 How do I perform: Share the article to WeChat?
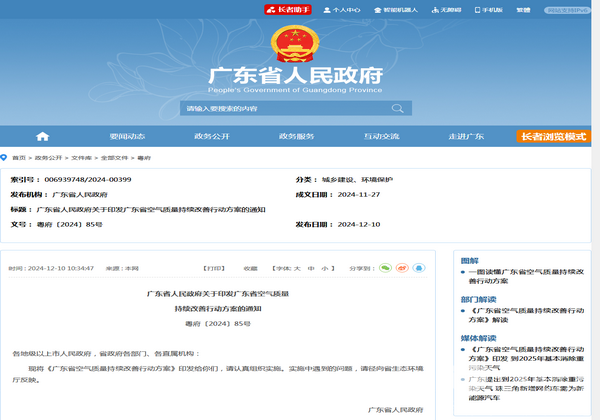click(385, 268)
